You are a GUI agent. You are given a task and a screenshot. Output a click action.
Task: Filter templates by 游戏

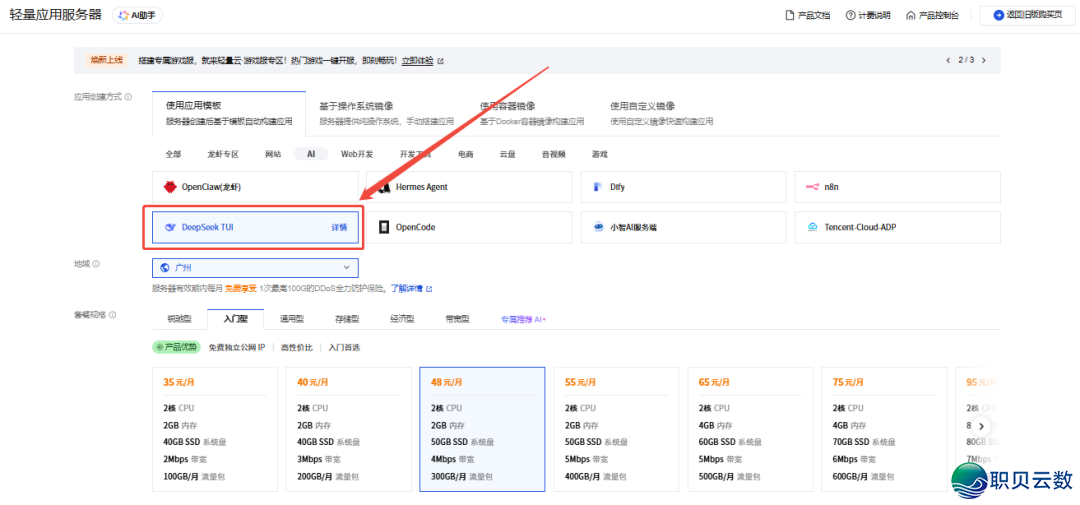point(599,154)
